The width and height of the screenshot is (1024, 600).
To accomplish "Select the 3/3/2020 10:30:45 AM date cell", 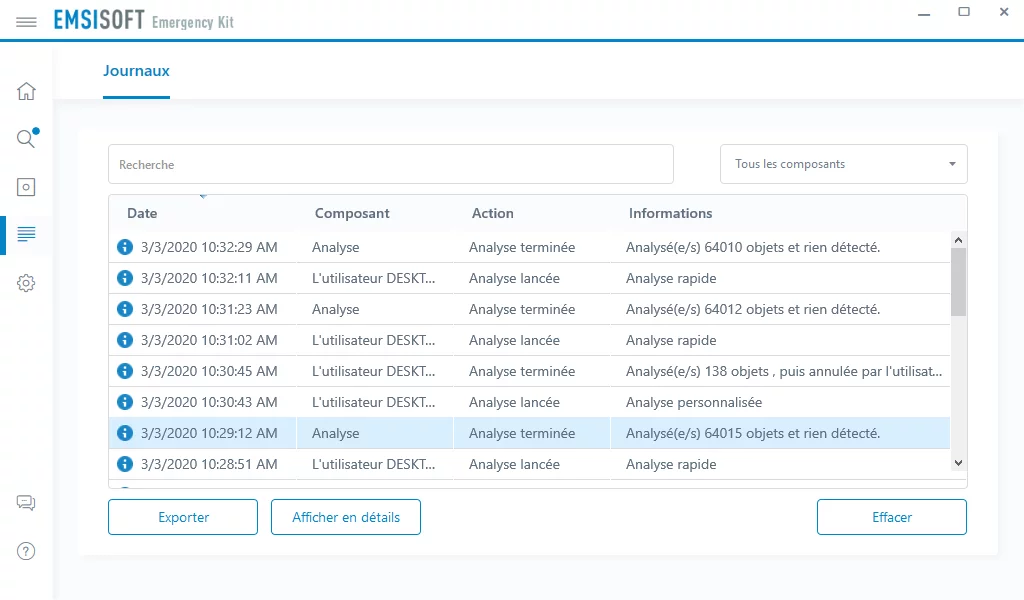I will [x=209, y=371].
